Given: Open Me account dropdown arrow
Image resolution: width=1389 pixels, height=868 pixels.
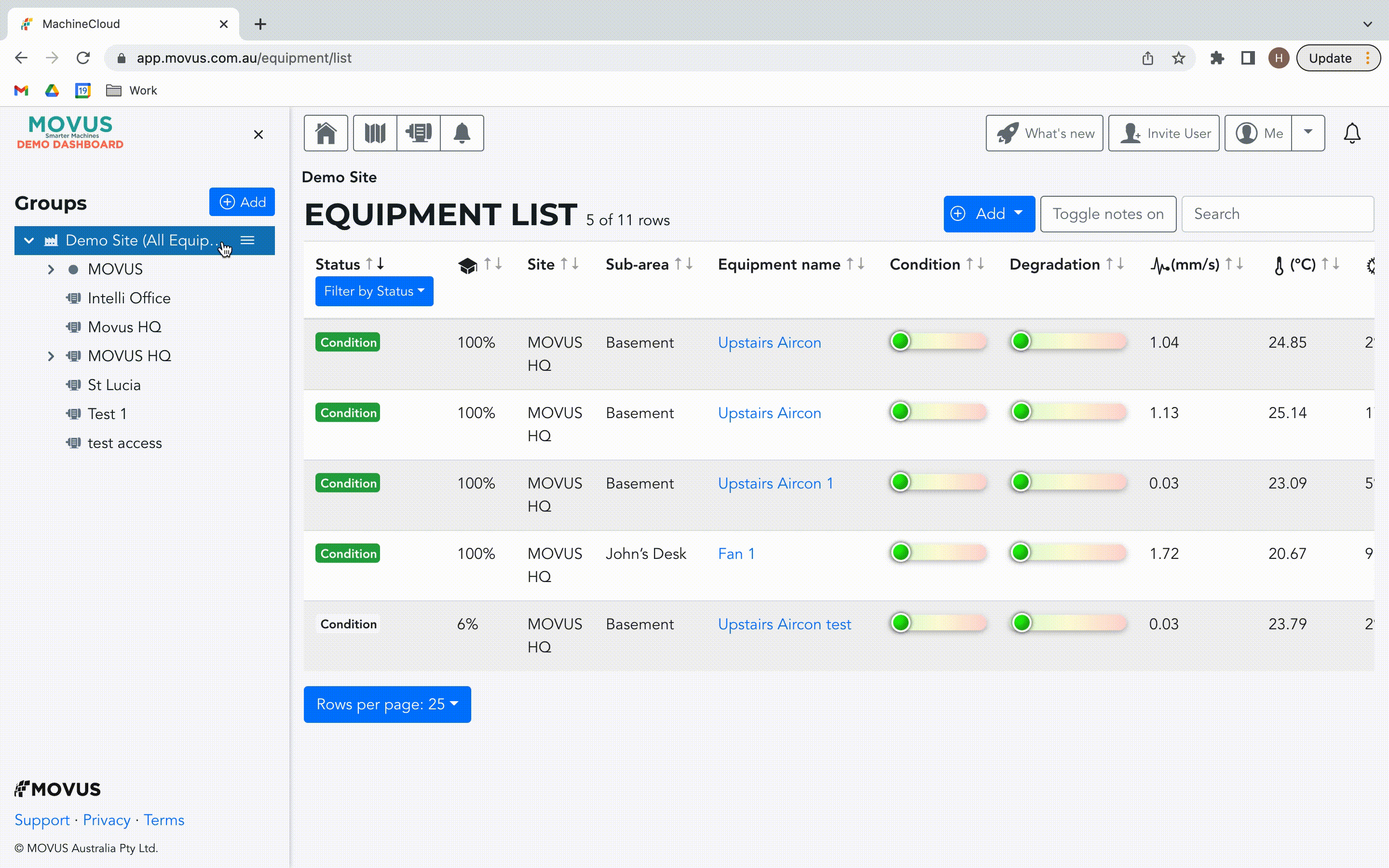Looking at the screenshot, I should (x=1308, y=133).
